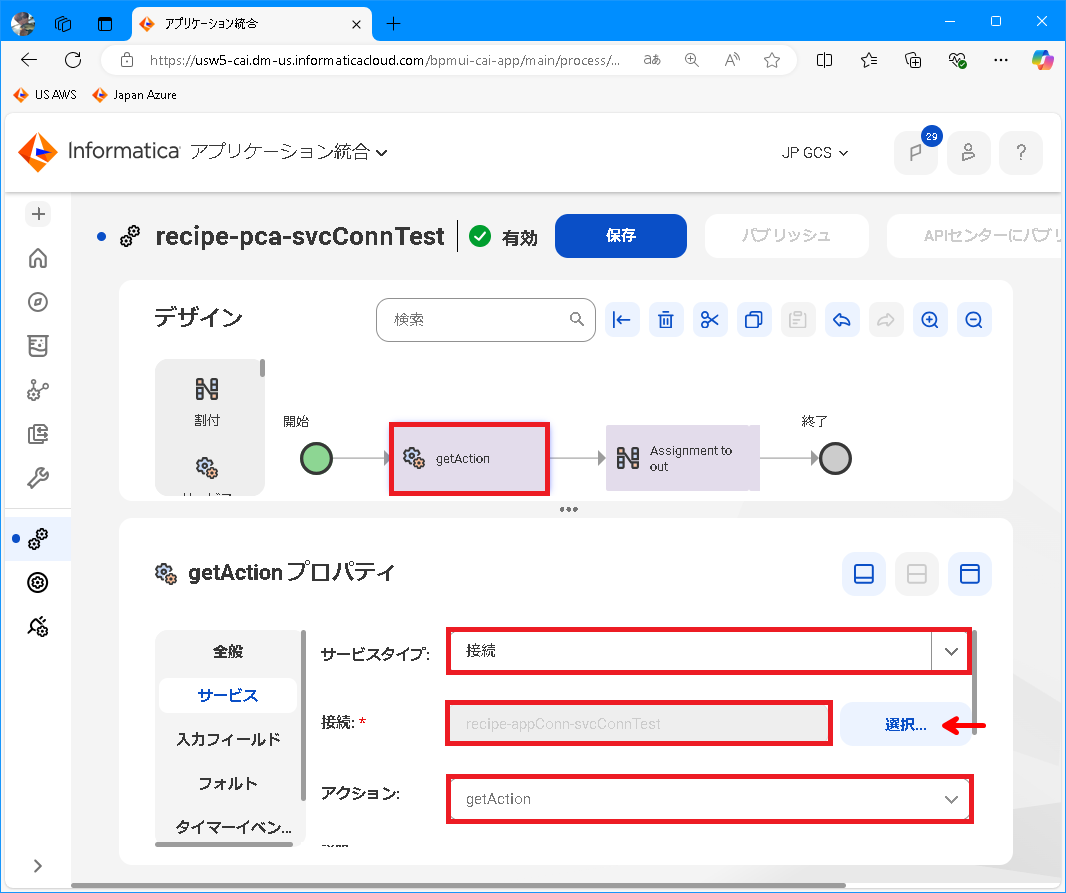Image resolution: width=1066 pixels, height=893 pixels.
Task: Open the サービス properties tab
Action: [x=228, y=695]
